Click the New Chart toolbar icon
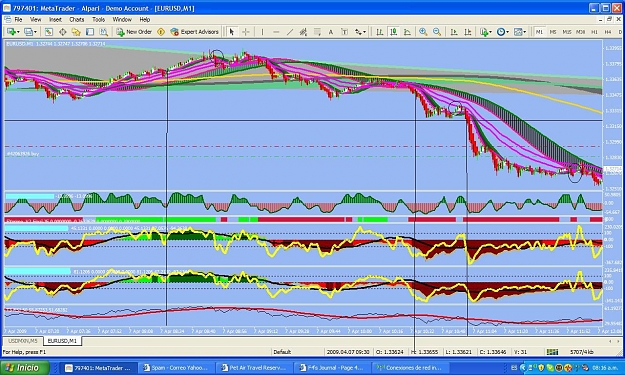Screen dimensions: 625x375 point(11,32)
